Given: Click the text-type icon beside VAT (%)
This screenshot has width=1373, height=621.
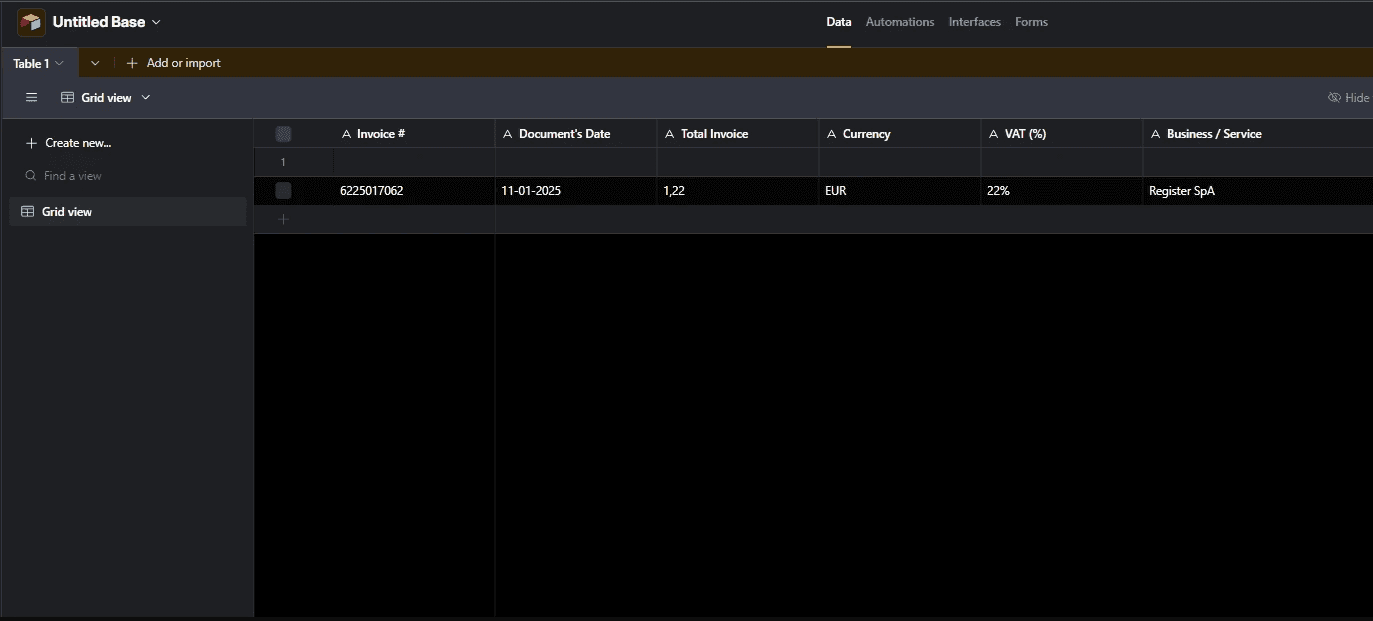Looking at the screenshot, I should 994,134.
